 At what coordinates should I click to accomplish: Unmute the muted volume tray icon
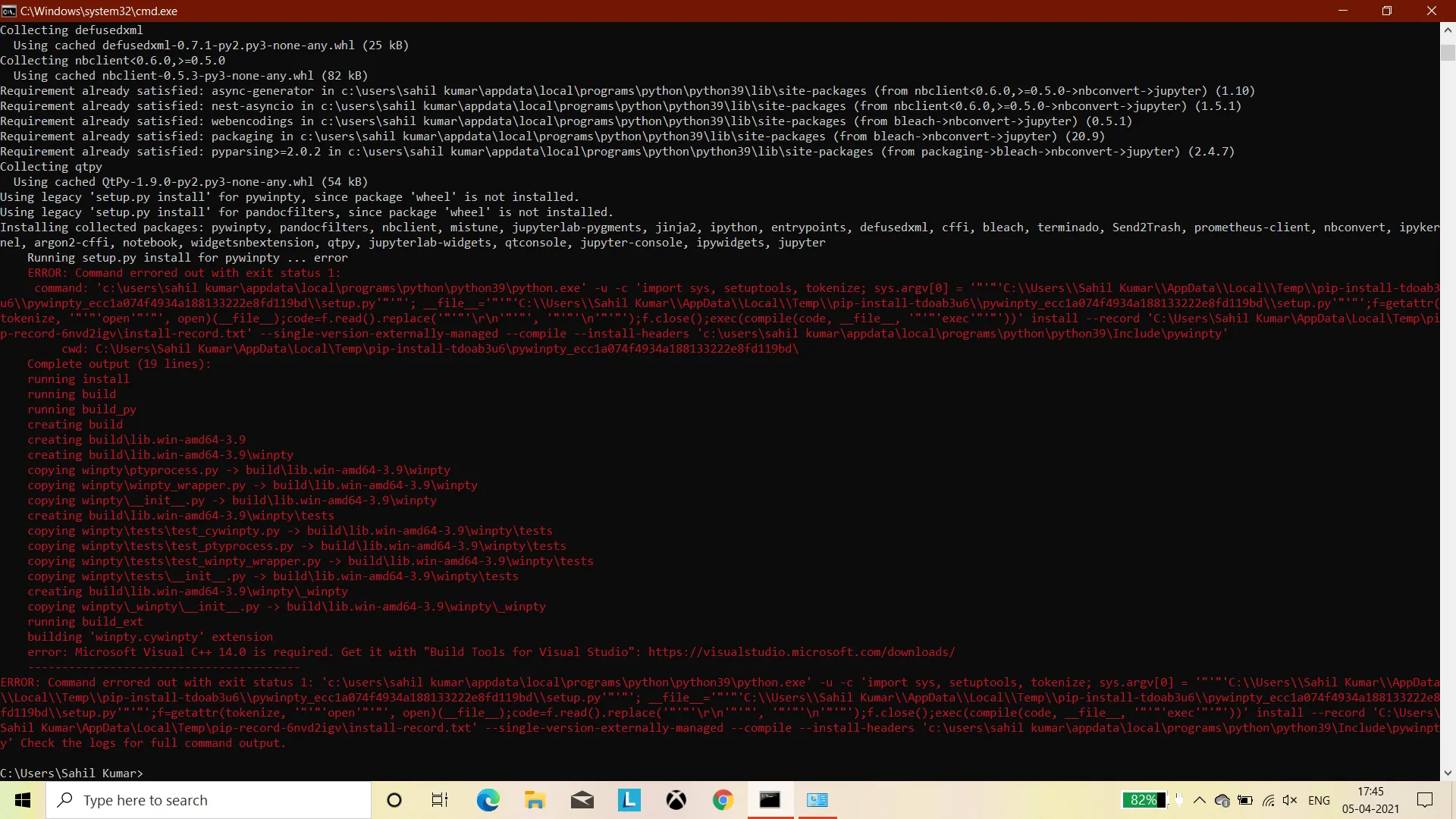1290,800
